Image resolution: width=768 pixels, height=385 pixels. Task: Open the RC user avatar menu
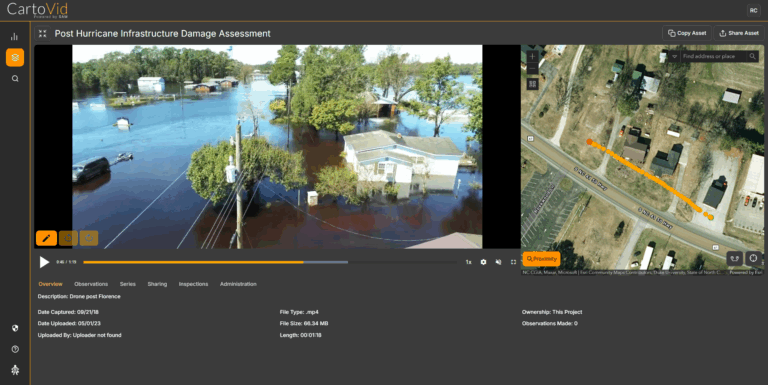tap(753, 10)
